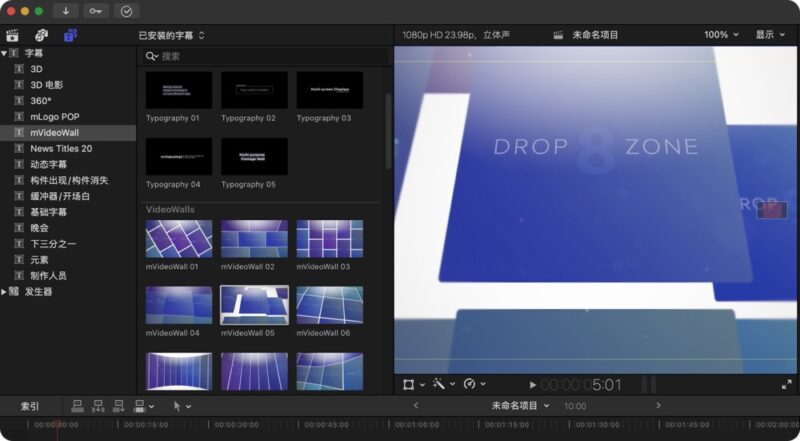800x441 pixels.
Task: Click the connect clip to storyline icon
Action: [x=78, y=406]
